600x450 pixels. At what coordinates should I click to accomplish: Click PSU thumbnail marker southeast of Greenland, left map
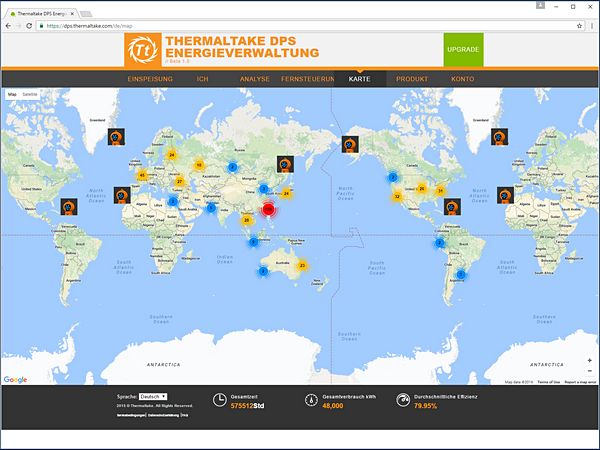coord(116,137)
